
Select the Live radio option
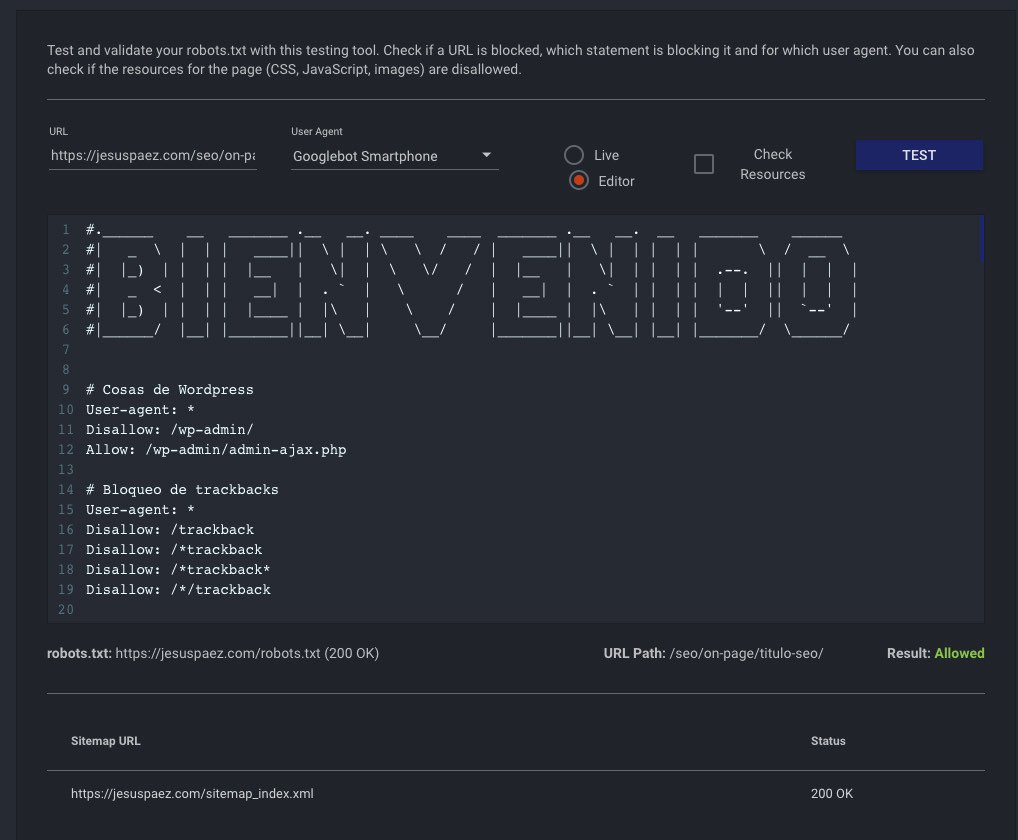[x=573, y=155]
